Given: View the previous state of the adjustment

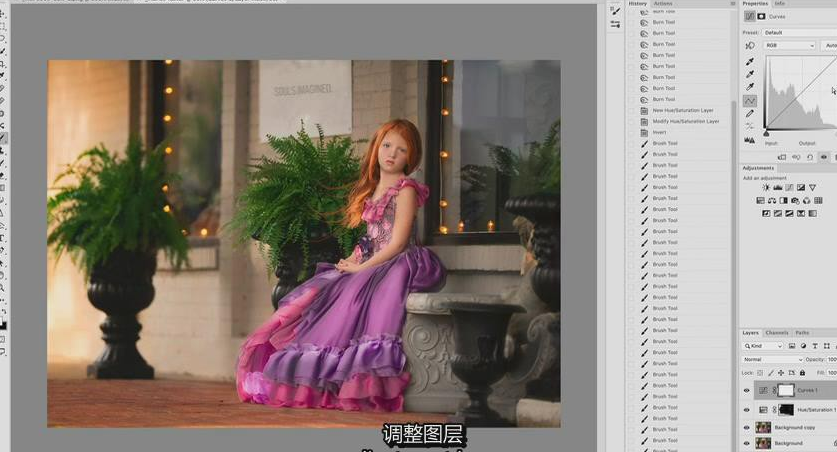Looking at the screenshot, I should pyautogui.click(x=796, y=157).
